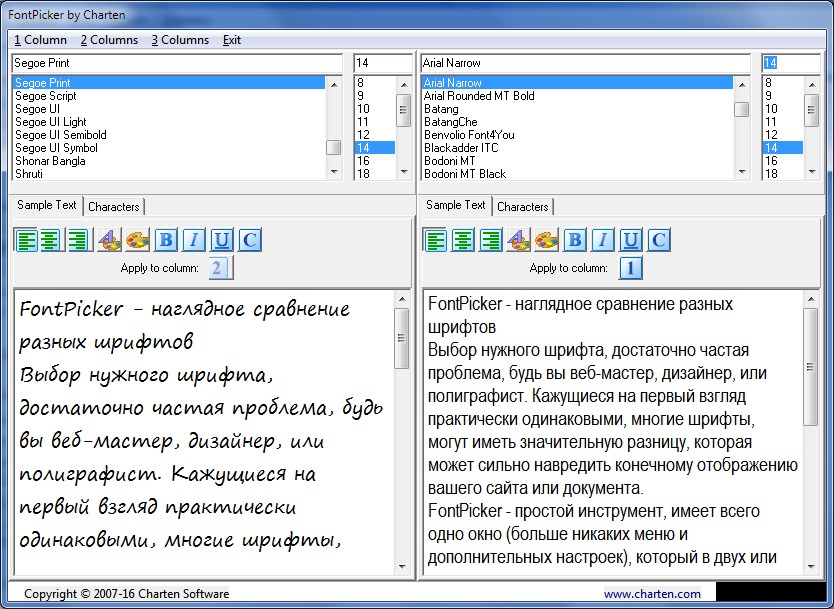
Task: Click down arrow of right sample text scrollbar
Action: pos(811,566)
